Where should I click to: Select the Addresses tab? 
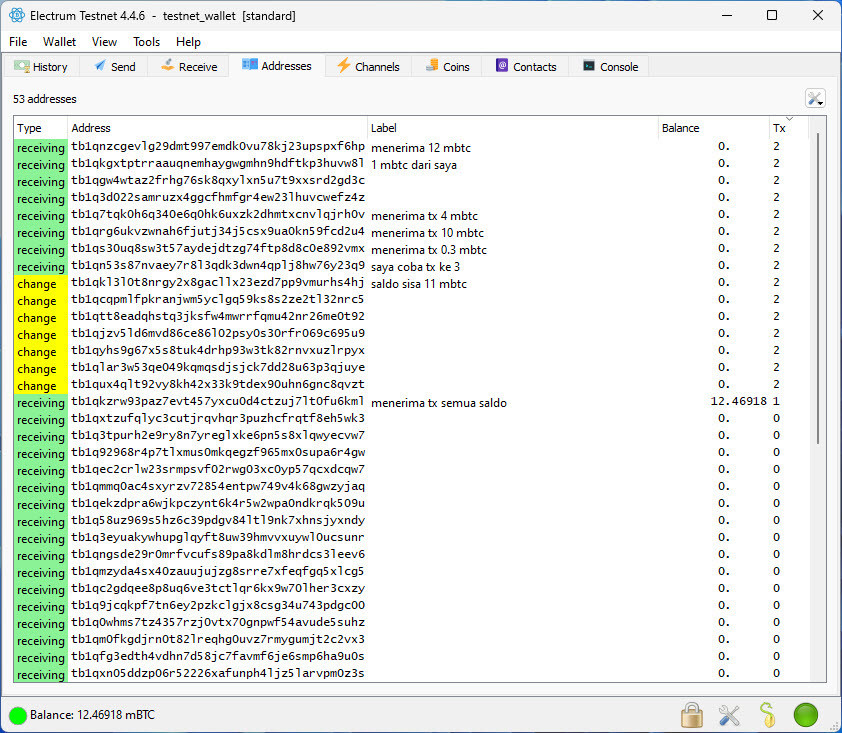point(277,66)
